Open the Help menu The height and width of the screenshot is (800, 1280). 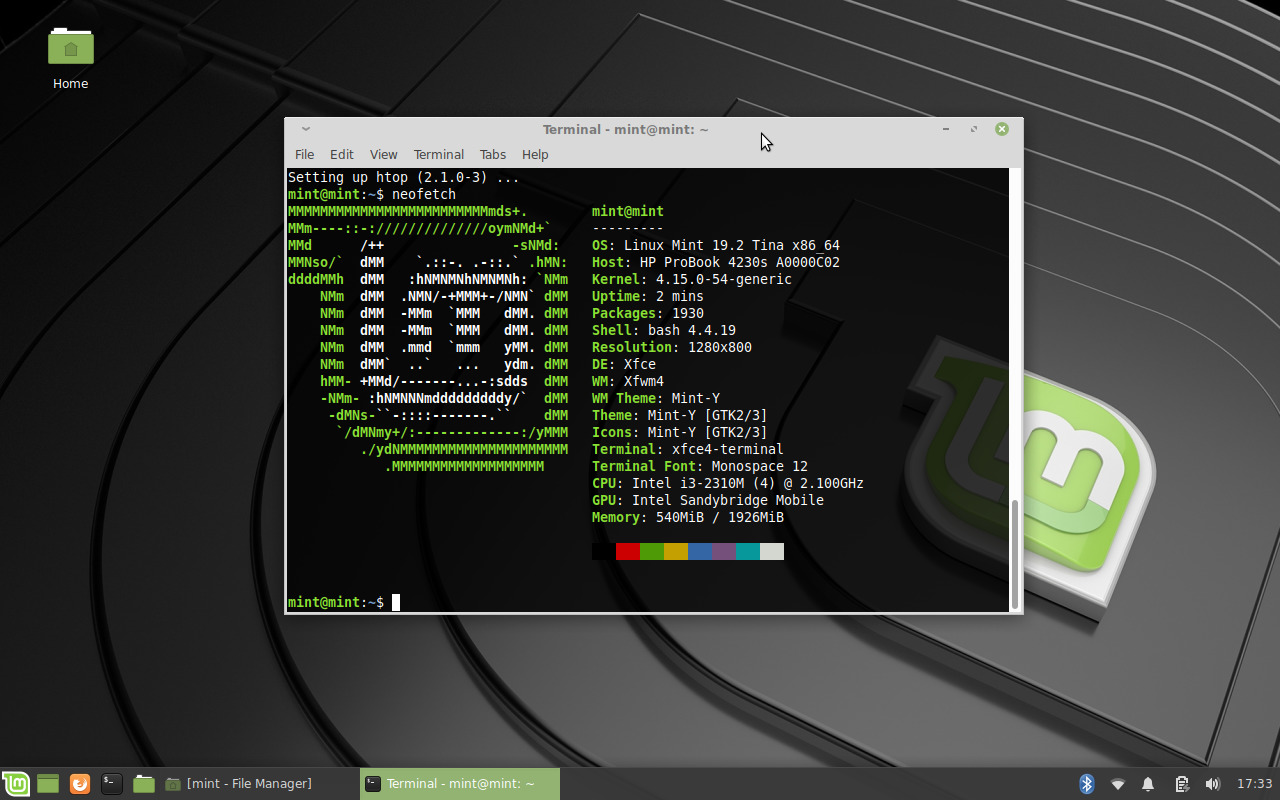pos(535,154)
